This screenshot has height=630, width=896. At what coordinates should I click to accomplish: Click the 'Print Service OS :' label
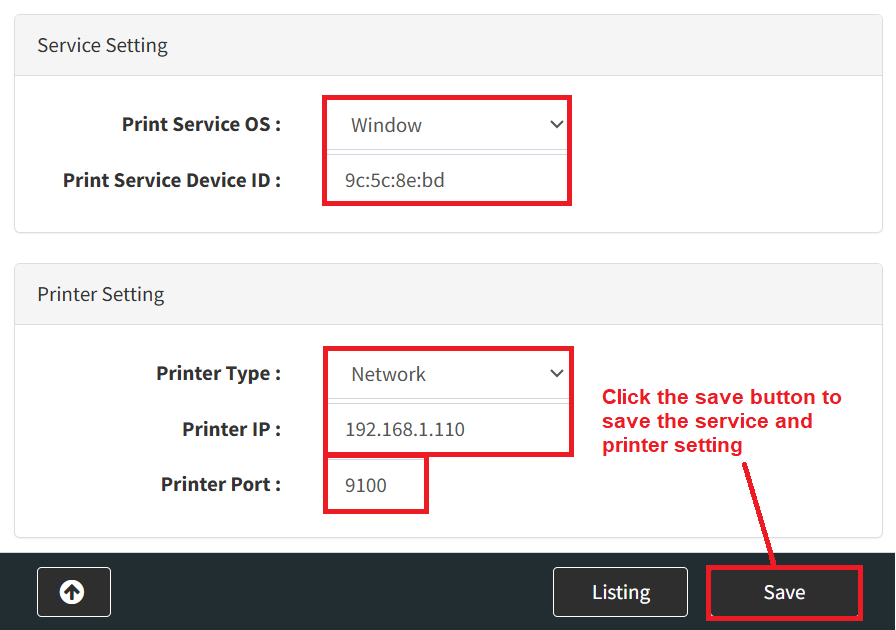[201, 125]
